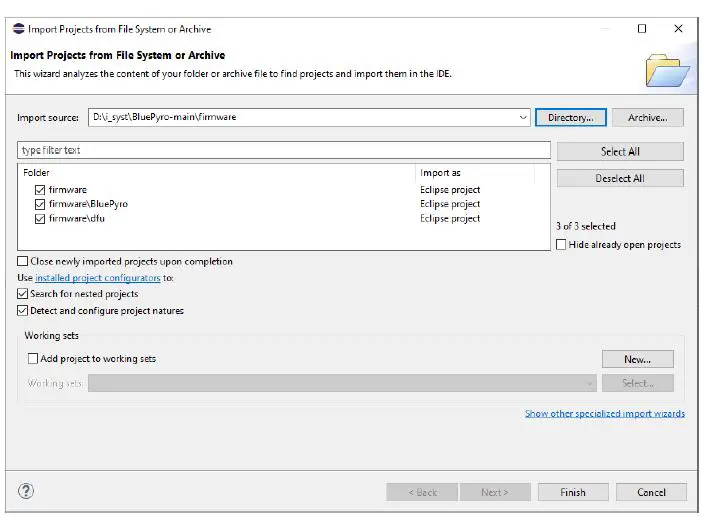Image resolution: width=705 pixels, height=520 pixels.
Task: Maximize the import dialog window
Action: point(642,29)
